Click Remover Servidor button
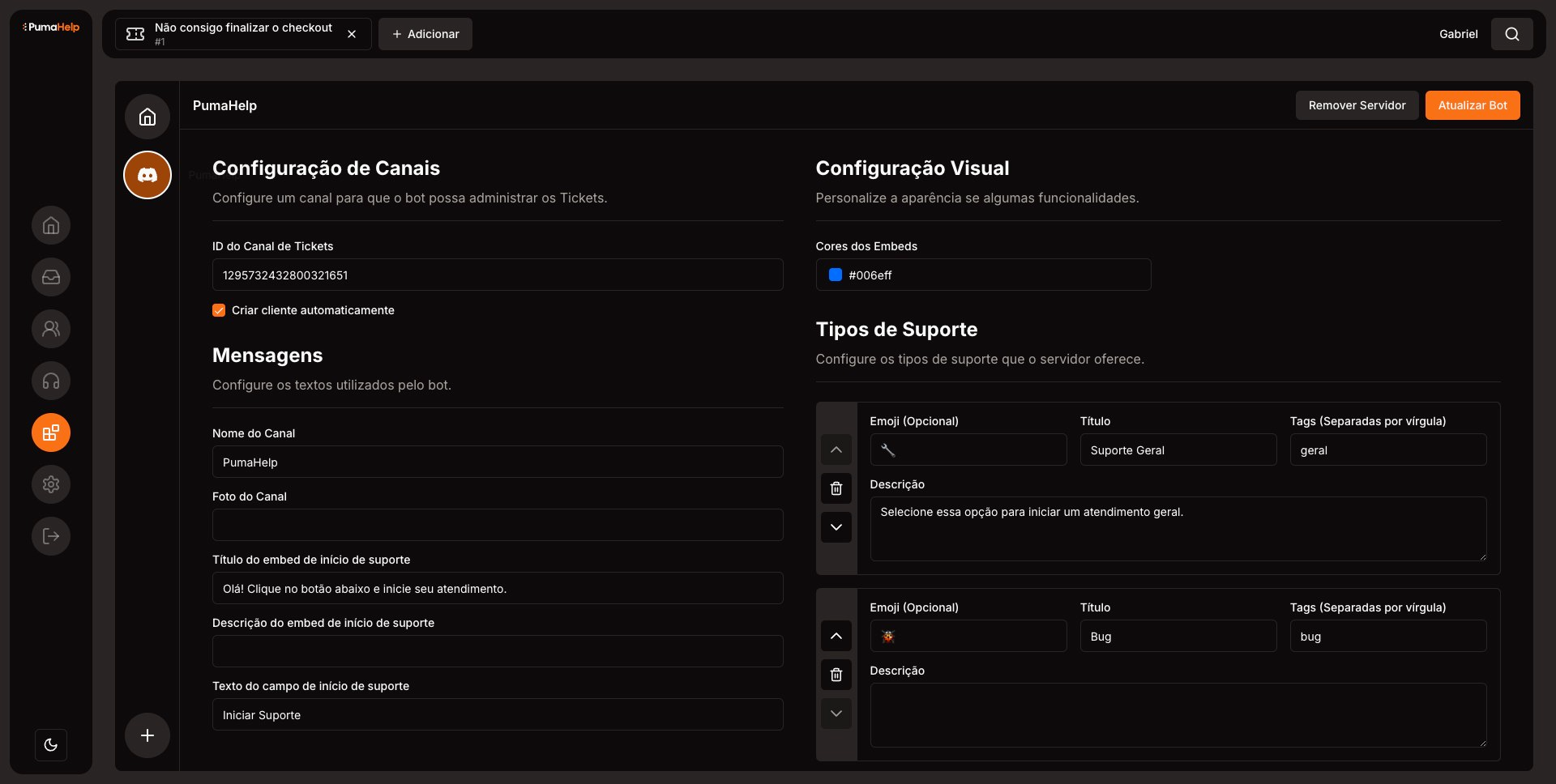 1357,105
